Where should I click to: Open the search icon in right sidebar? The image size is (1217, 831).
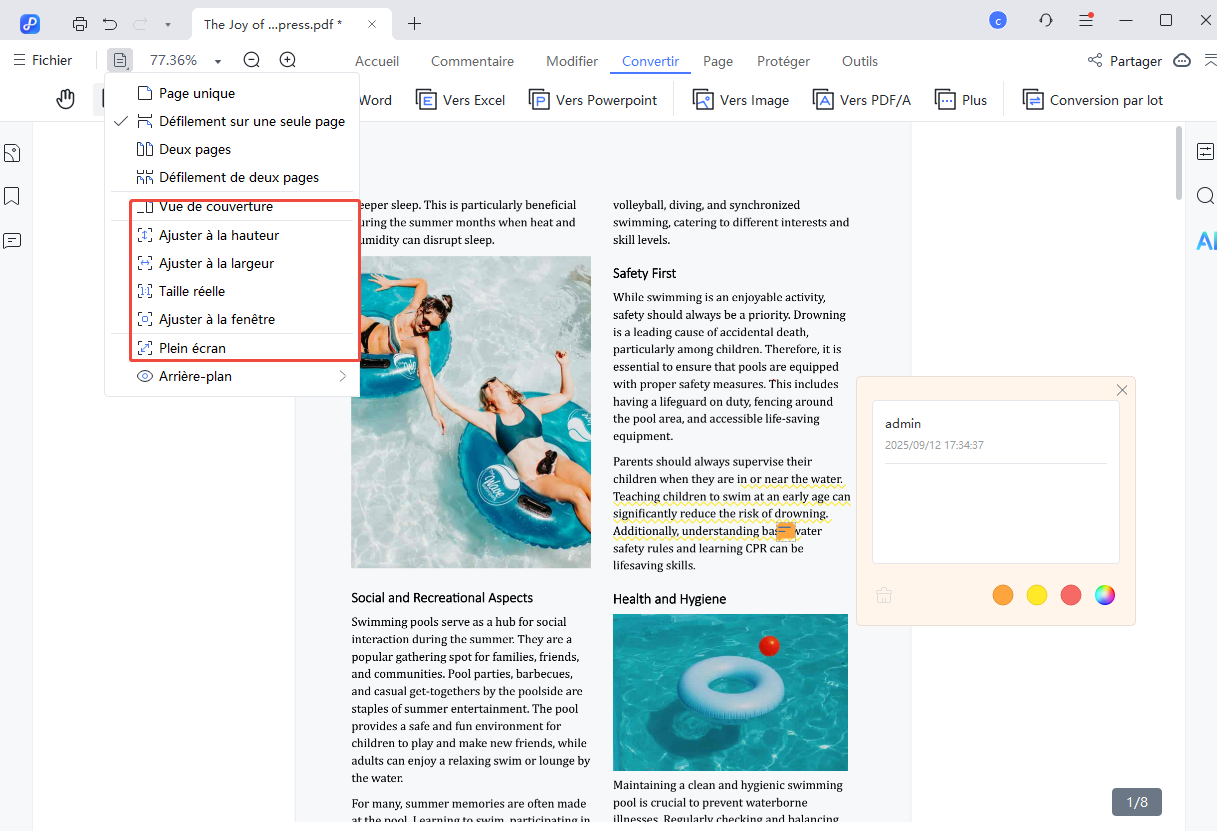[x=1205, y=196]
